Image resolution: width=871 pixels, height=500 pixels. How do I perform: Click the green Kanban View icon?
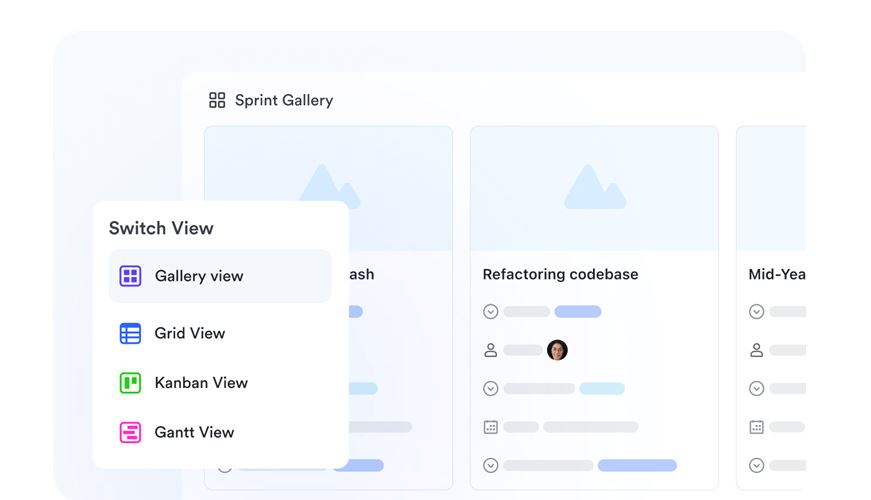pyautogui.click(x=130, y=382)
